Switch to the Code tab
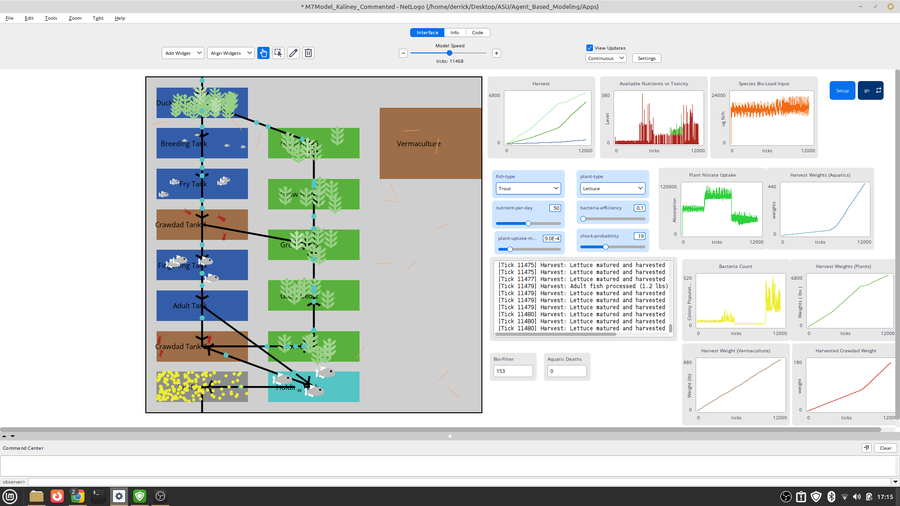This screenshot has height=506, width=900. [478, 33]
